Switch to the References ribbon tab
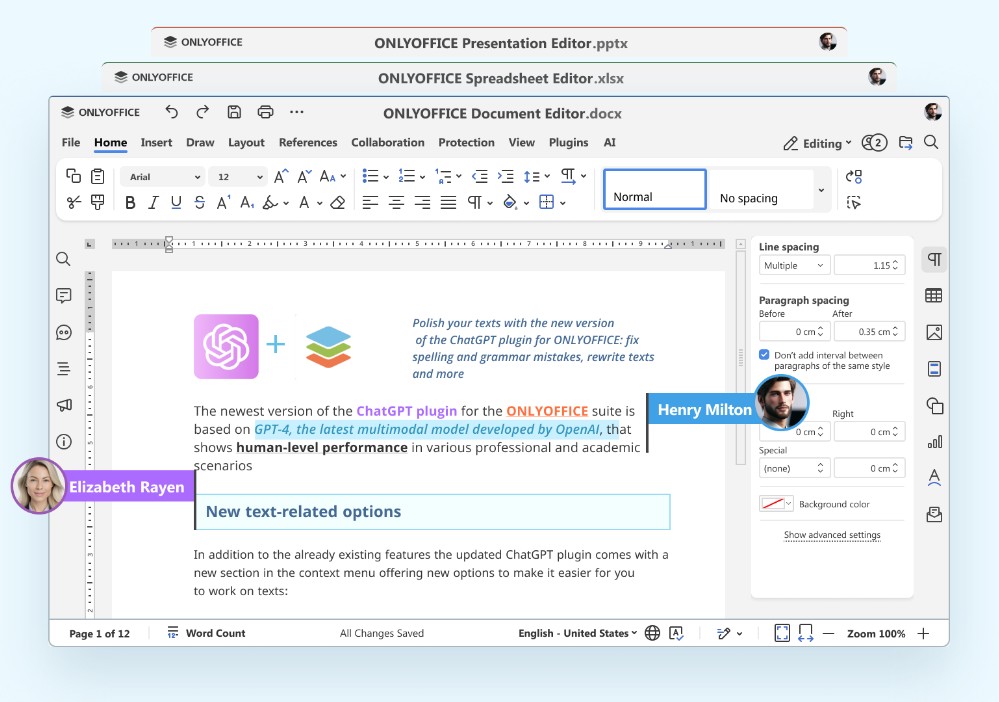Screen dimensions: 999x702 tap(308, 142)
